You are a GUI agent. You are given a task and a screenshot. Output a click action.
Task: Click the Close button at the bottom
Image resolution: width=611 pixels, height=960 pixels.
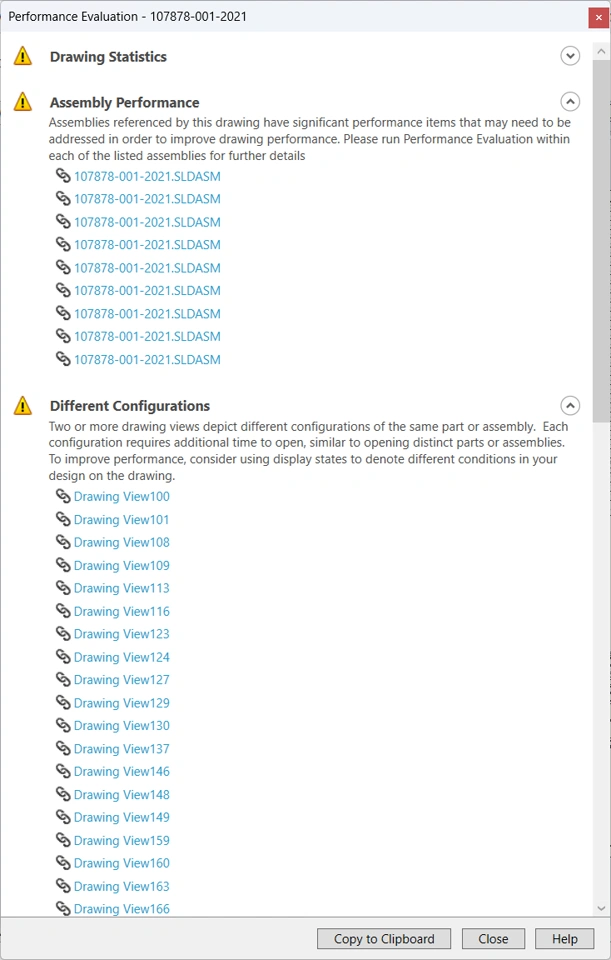493,939
